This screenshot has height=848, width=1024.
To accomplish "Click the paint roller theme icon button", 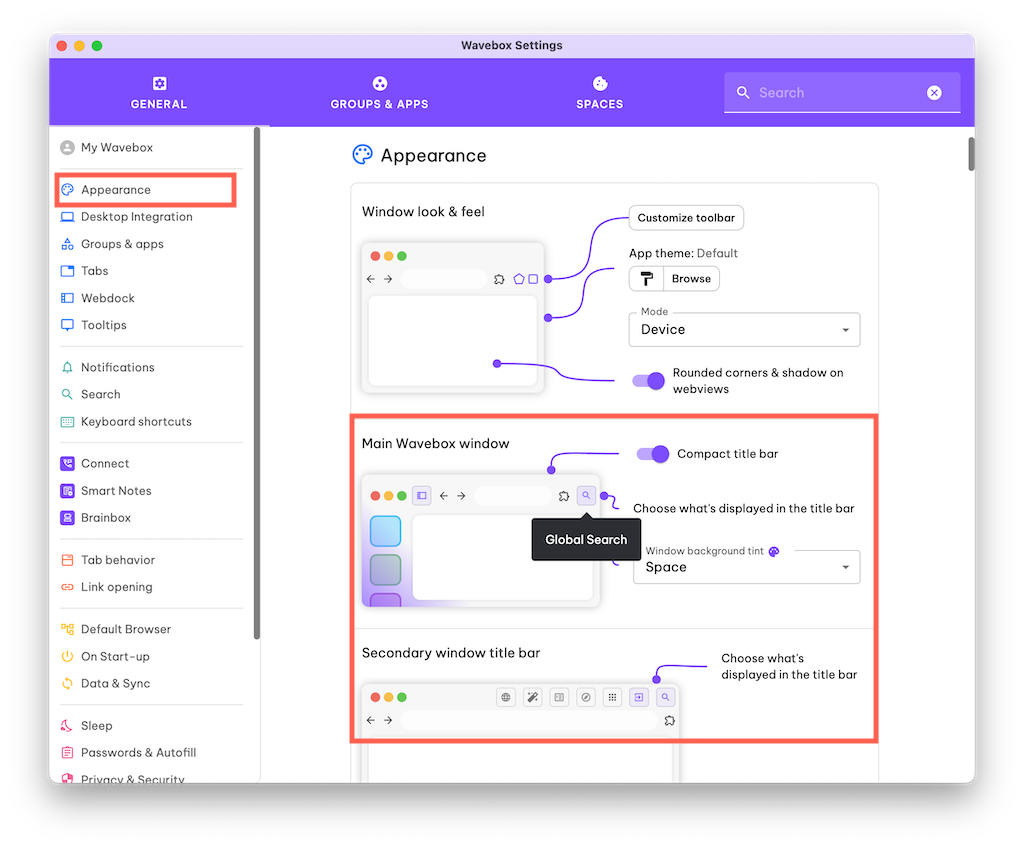I will 647,279.
